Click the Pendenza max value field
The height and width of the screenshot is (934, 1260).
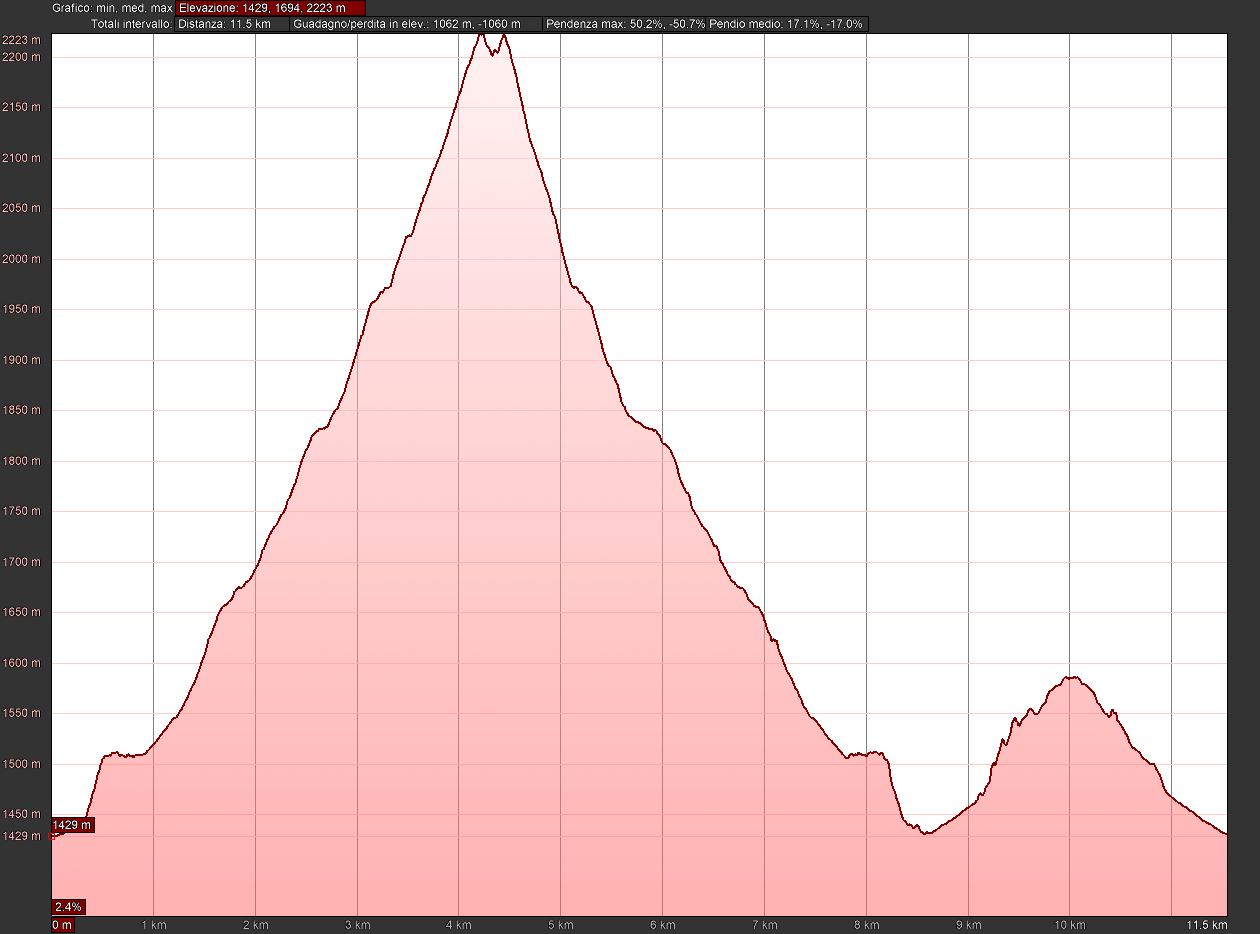pyautogui.click(x=625, y=23)
